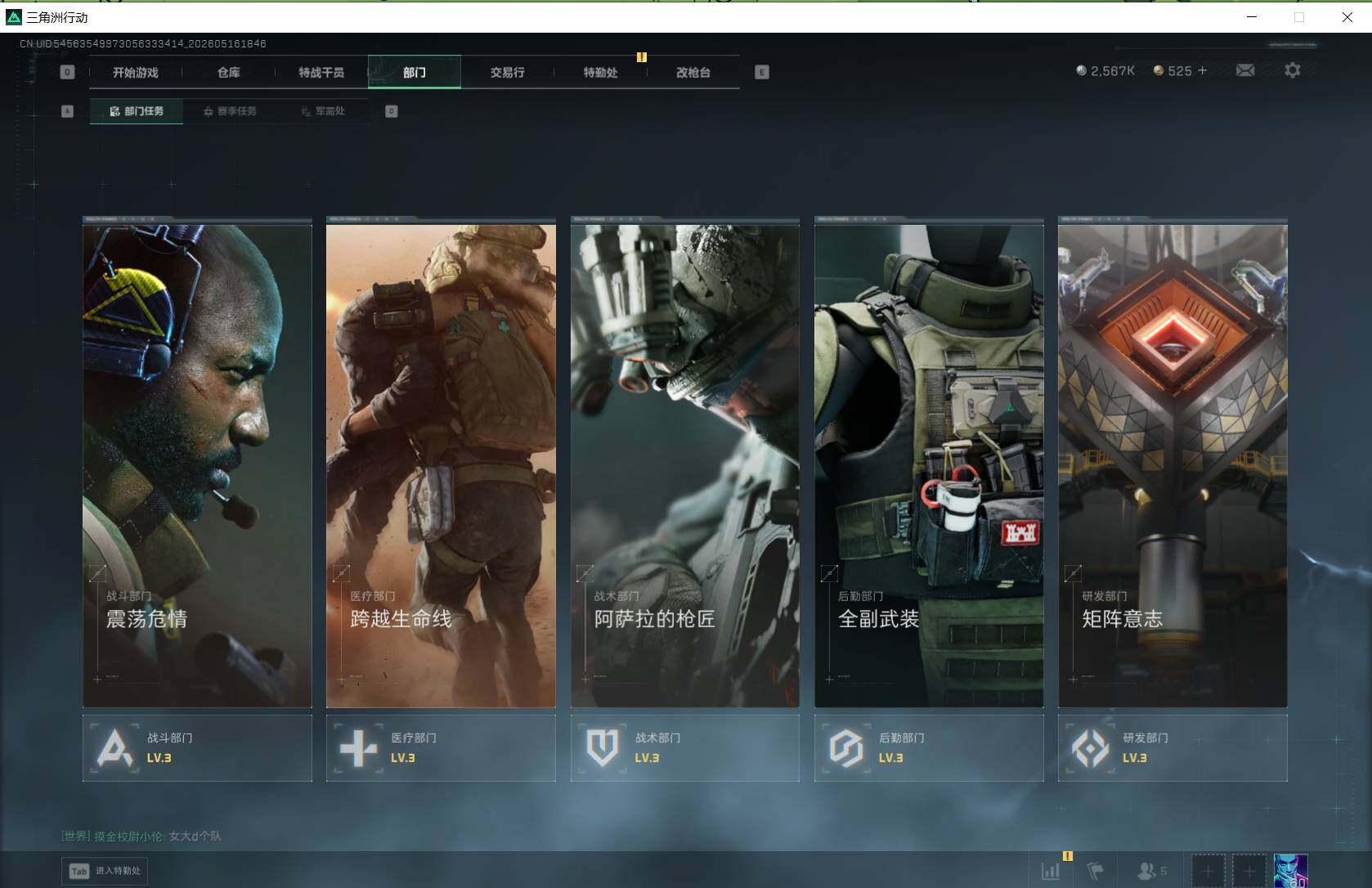Click the Q key hint beside the main tabs

[67, 73]
